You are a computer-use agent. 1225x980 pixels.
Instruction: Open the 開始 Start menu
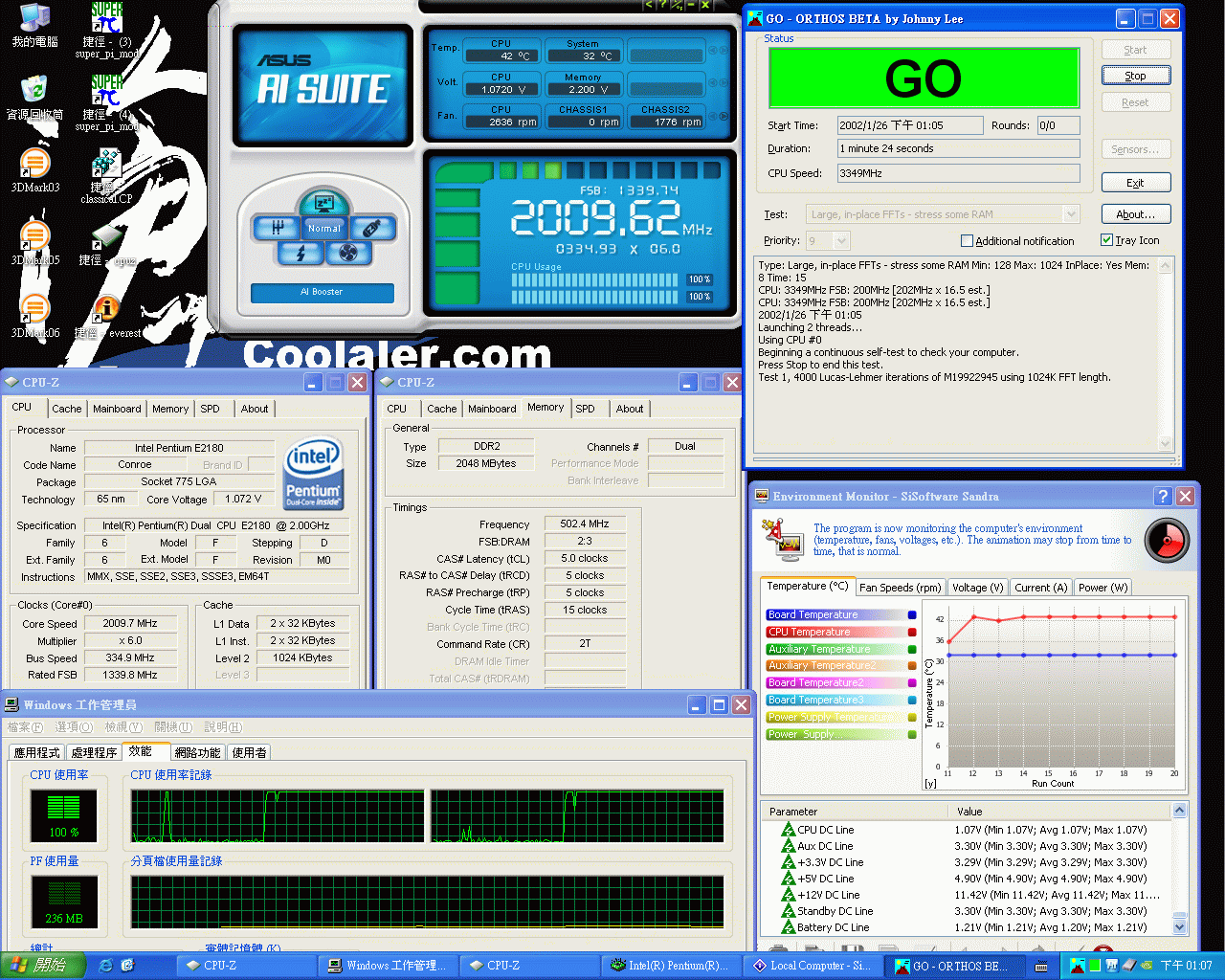coord(42,966)
